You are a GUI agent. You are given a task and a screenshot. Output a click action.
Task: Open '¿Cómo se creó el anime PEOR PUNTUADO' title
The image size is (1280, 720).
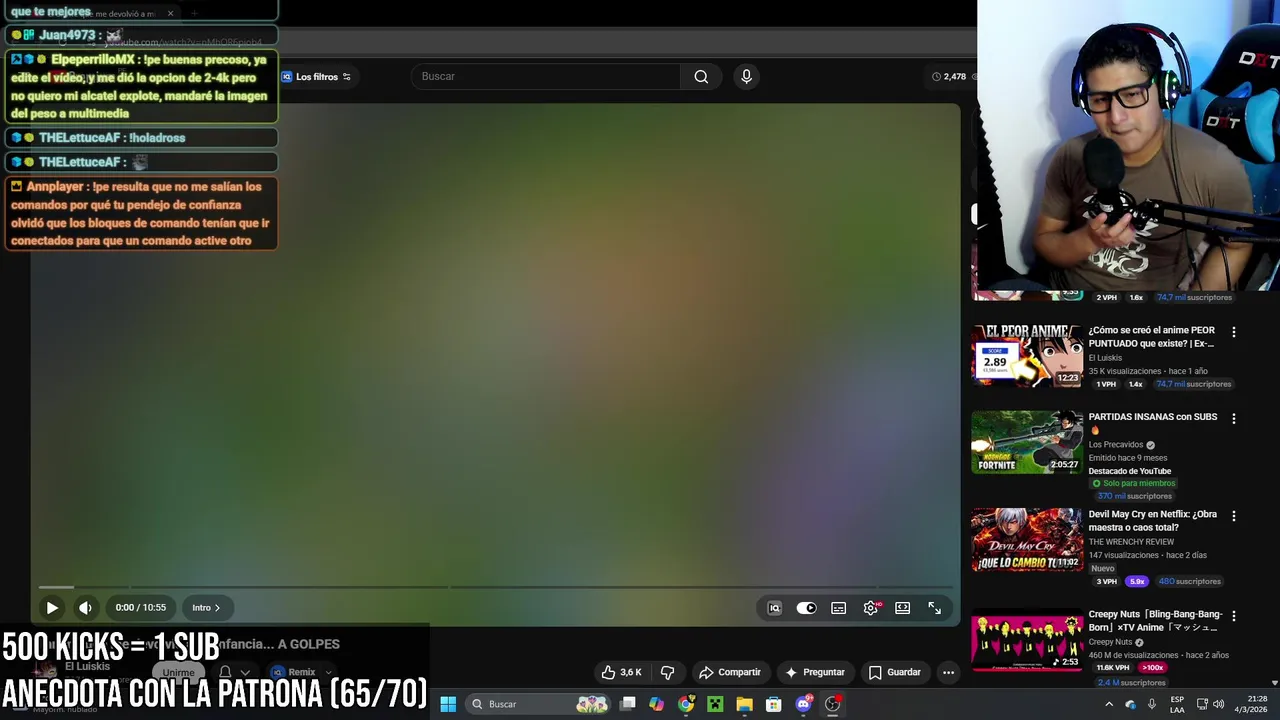[x=1152, y=337]
